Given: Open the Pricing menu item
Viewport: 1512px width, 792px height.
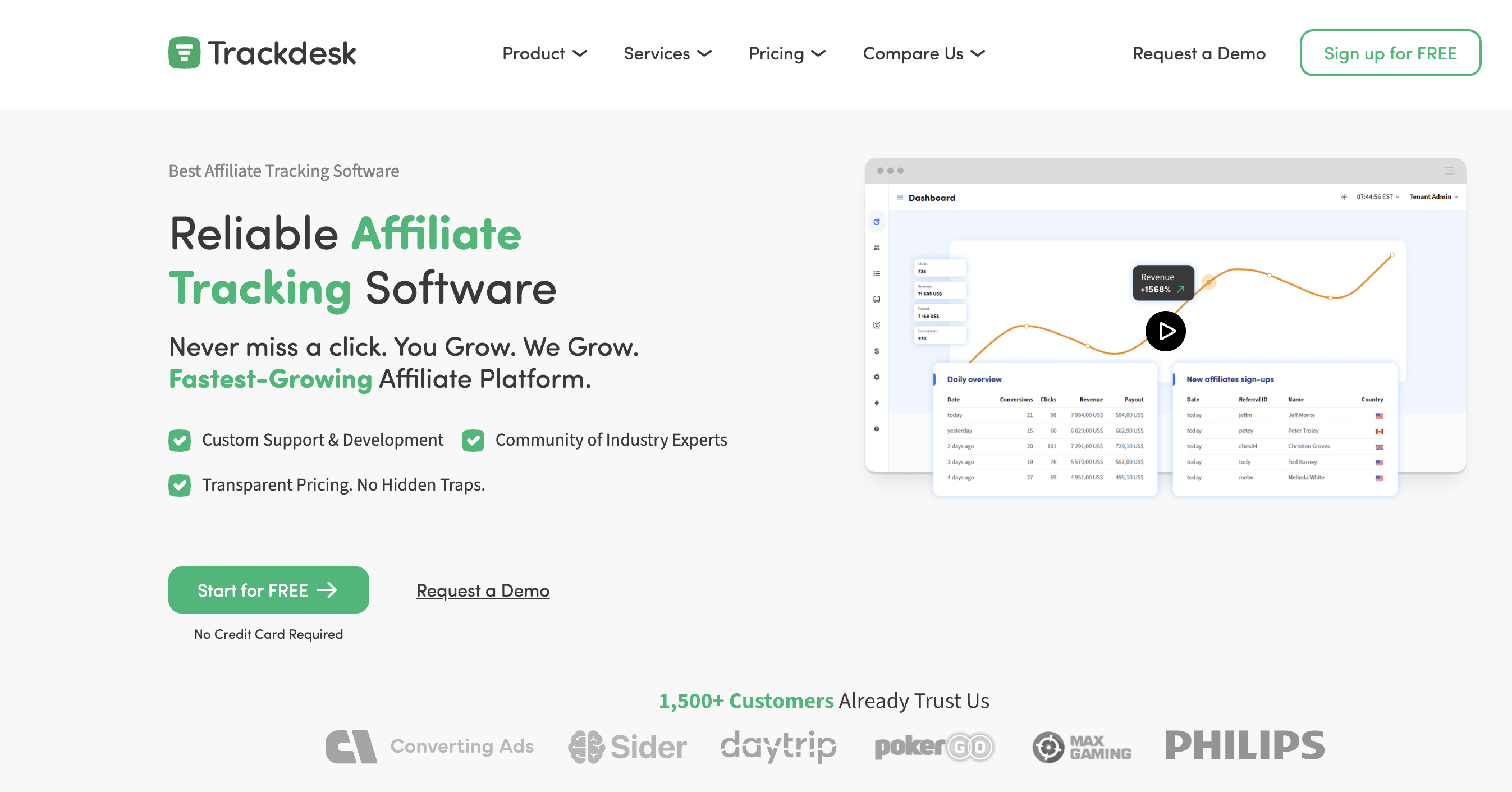Looking at the screenshot, I should click(x=786, y=53).
